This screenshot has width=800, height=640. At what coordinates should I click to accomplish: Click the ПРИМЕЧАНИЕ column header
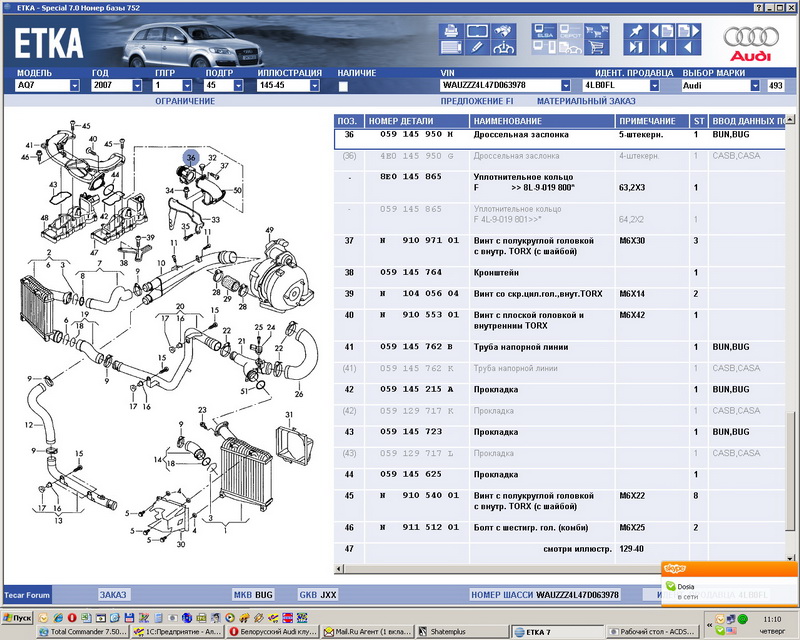click(653, 121)
